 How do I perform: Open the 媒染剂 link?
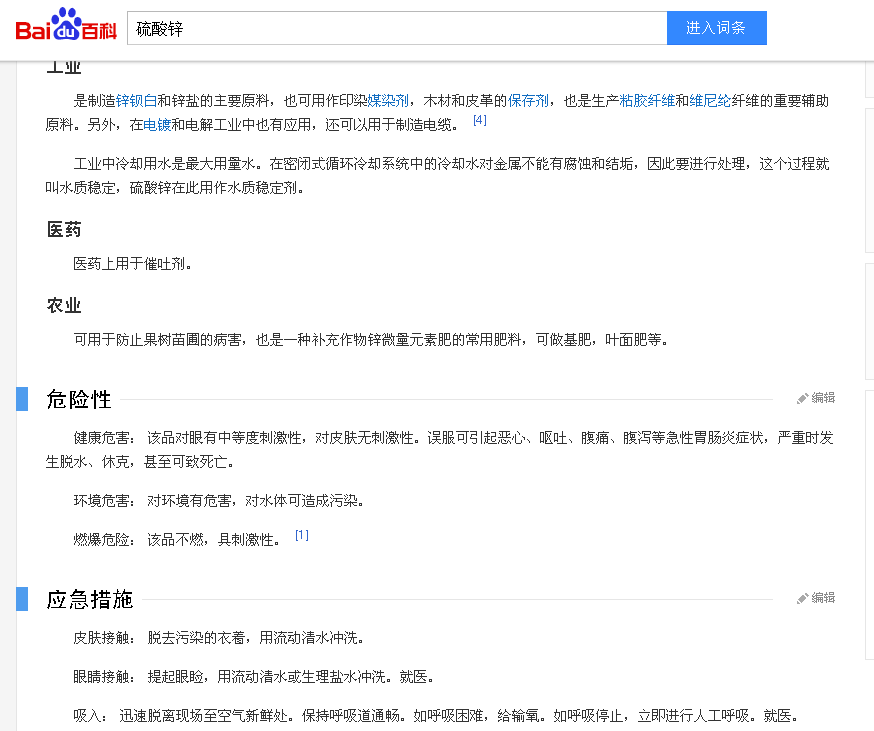tap(388, 101)
